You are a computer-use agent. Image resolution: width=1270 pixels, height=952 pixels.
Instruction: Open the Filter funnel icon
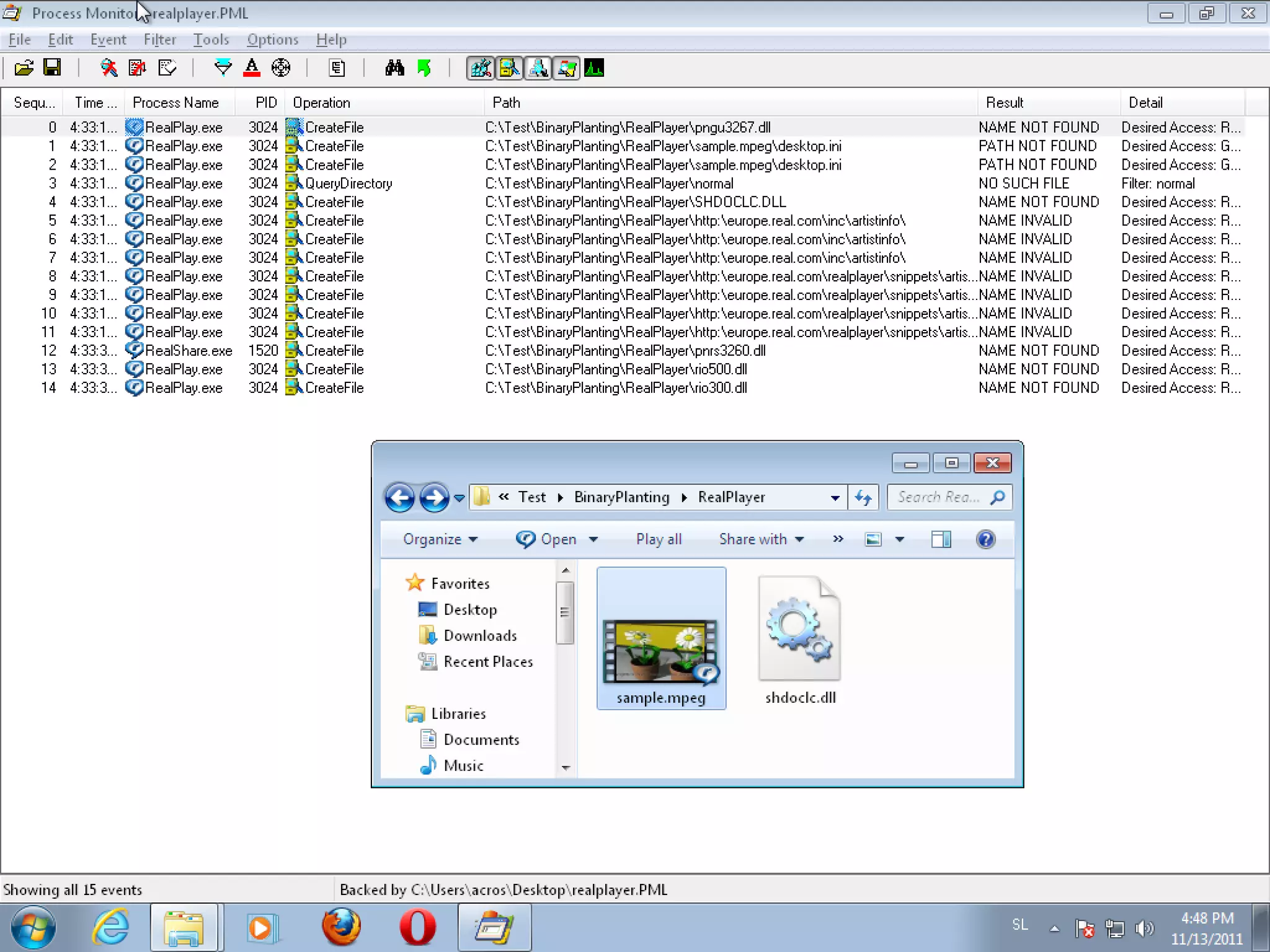click(x=223, y=68)
